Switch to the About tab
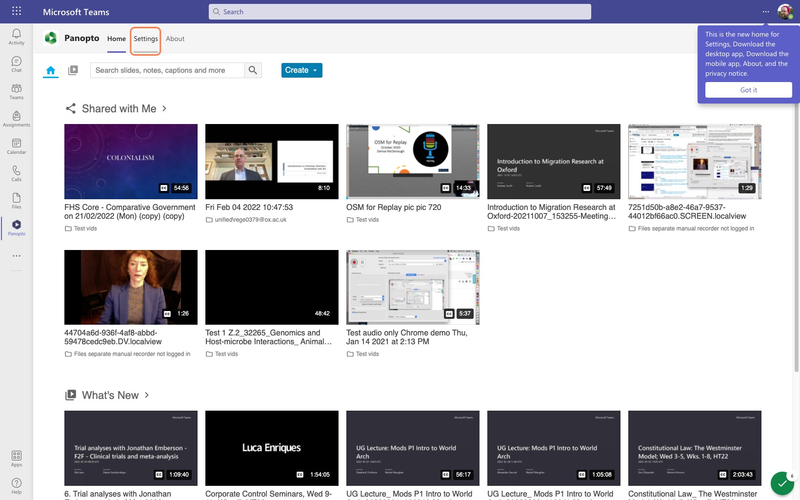This screenshot has width=800, height=500. pyautogui.click(x=175, y=39)
